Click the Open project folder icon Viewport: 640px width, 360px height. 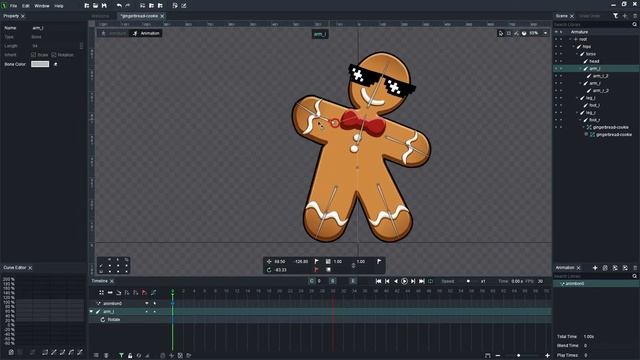[x=95, y=6]
